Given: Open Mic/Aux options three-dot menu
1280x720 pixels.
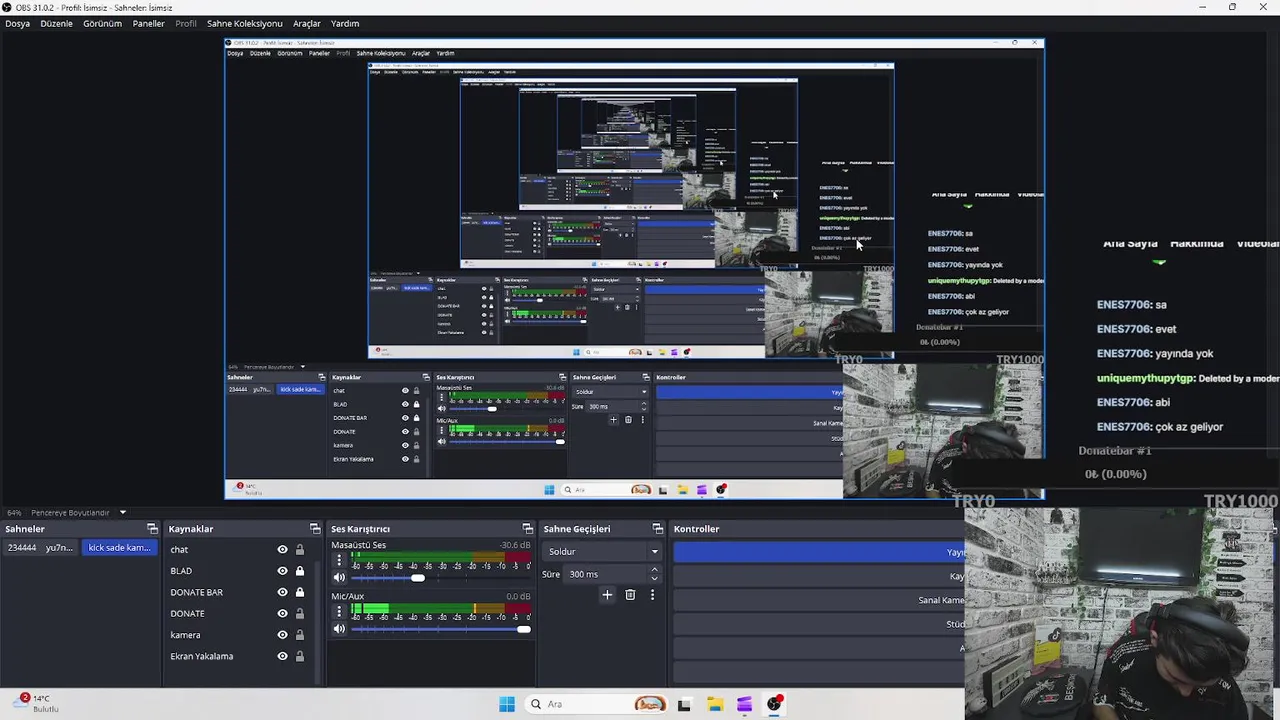Looking at the screenshot, I should pos(339,611).
